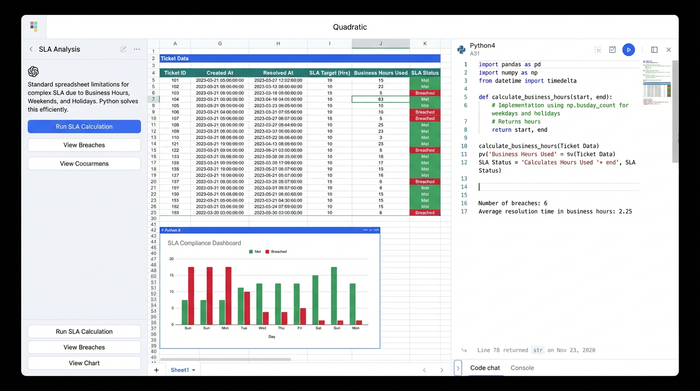700x391 pixels.
Task: Click the Average resolution time output line
Action: click(x=555, y=212)
